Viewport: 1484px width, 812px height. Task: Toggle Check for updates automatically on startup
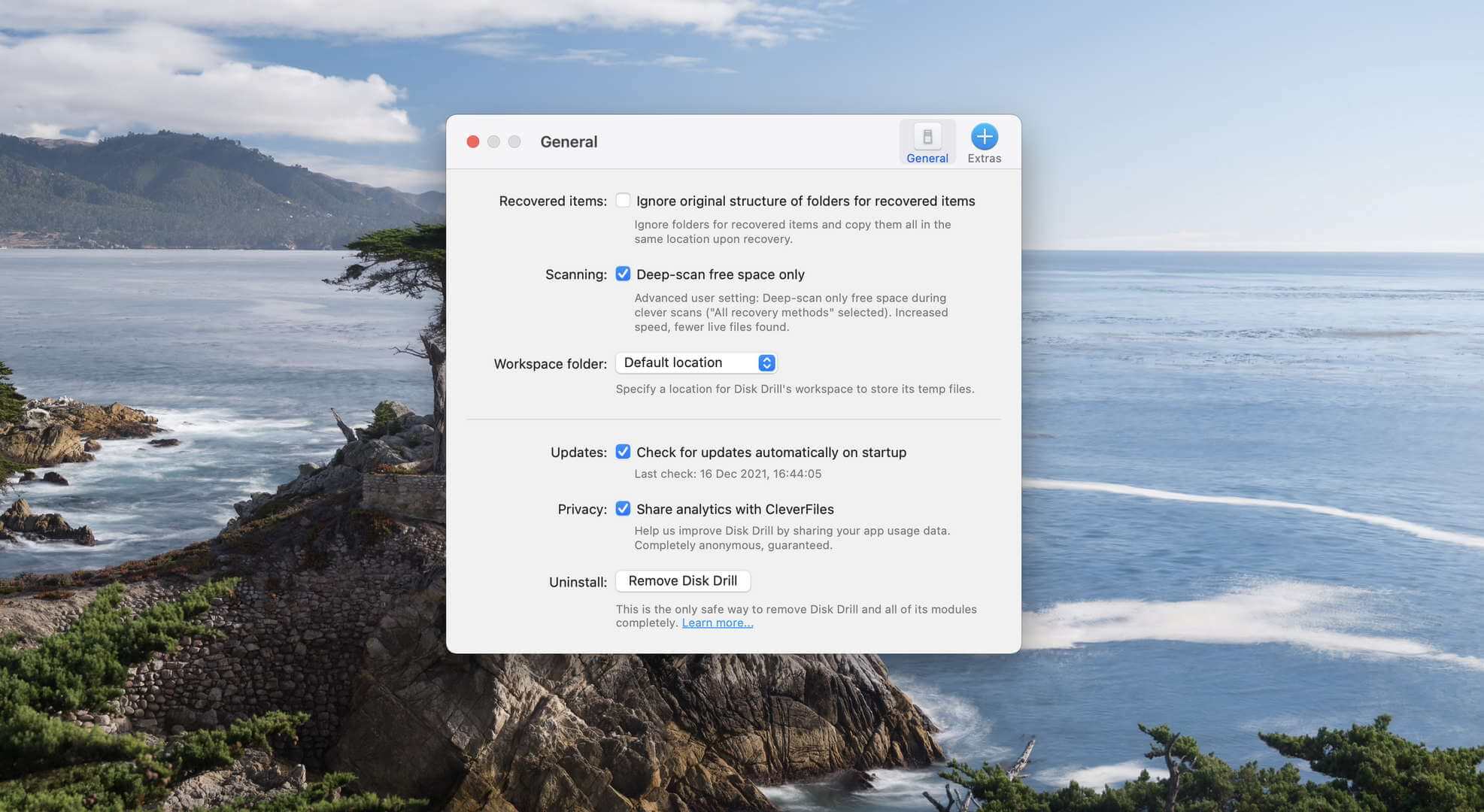[x=623, y=451]
